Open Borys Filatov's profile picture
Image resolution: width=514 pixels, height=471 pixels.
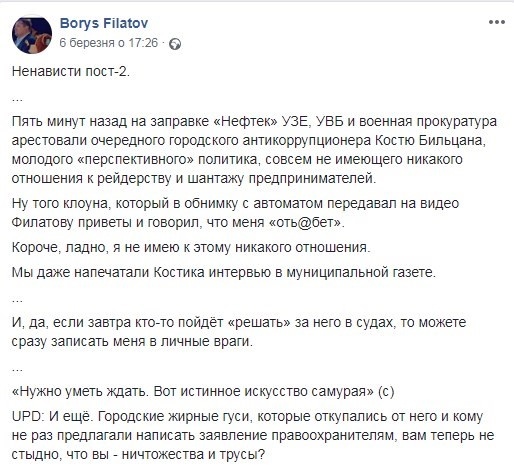tap(32, 34)
